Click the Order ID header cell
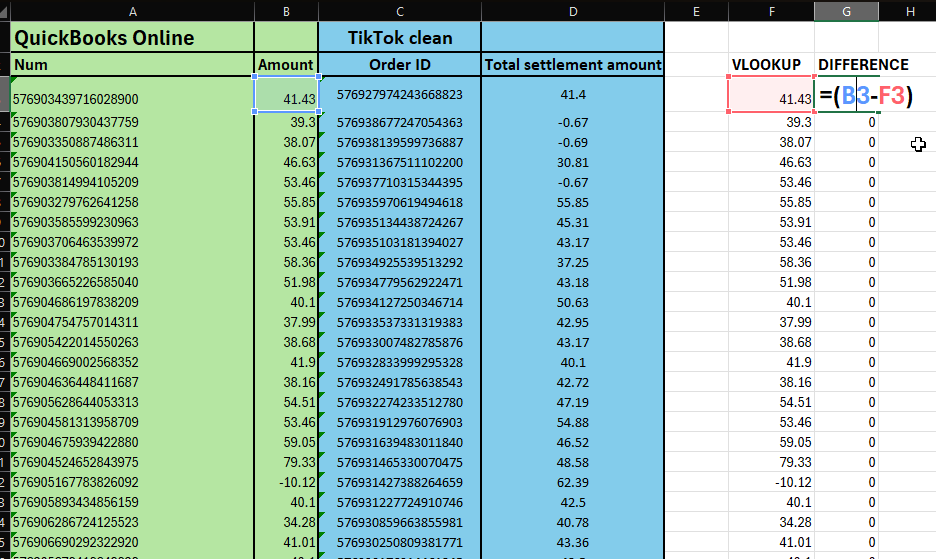This screenshot has height=559, width=936. (399, 65)
